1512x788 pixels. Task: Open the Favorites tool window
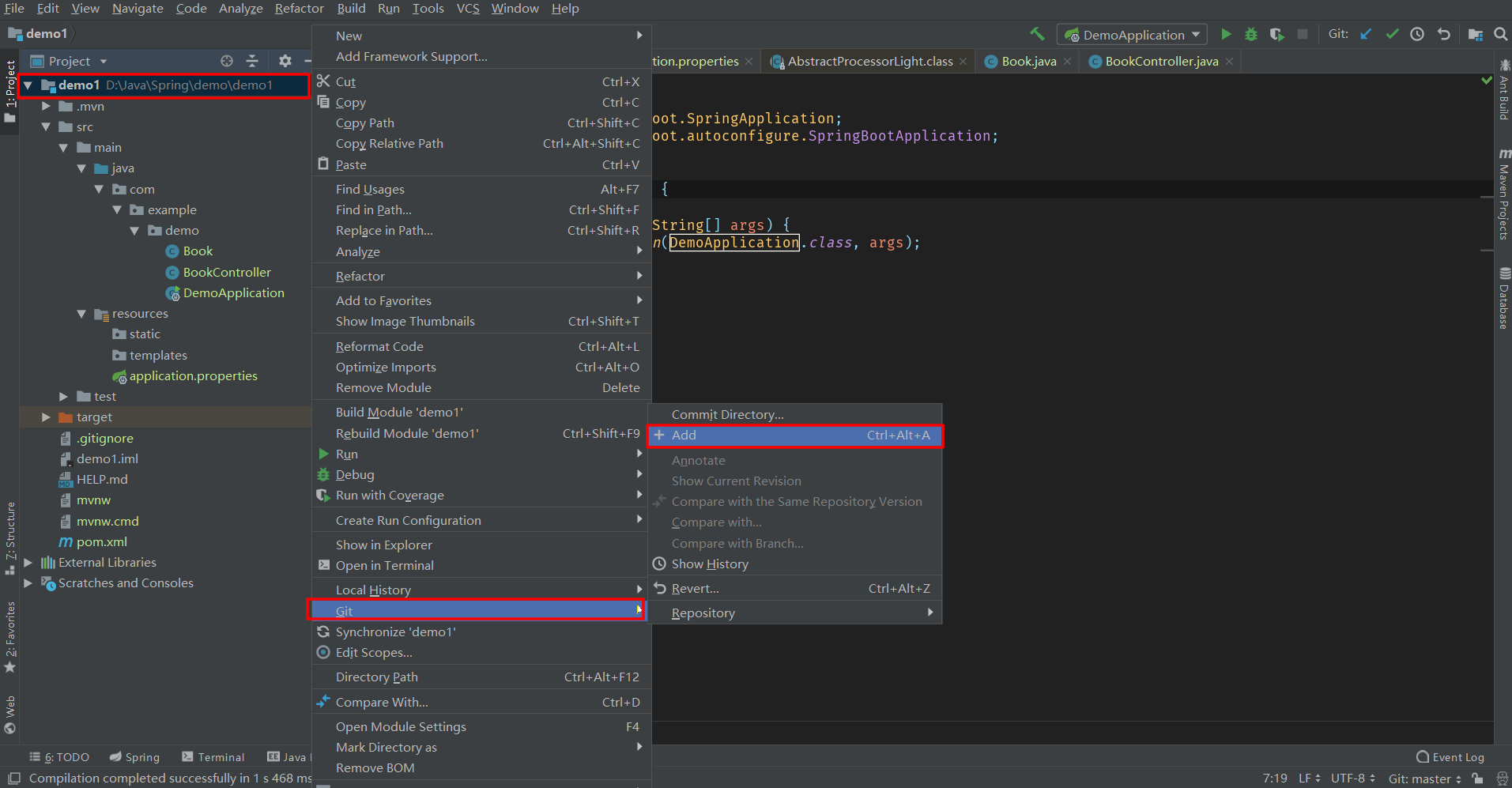pyautogui.click(x=9, y=636)
